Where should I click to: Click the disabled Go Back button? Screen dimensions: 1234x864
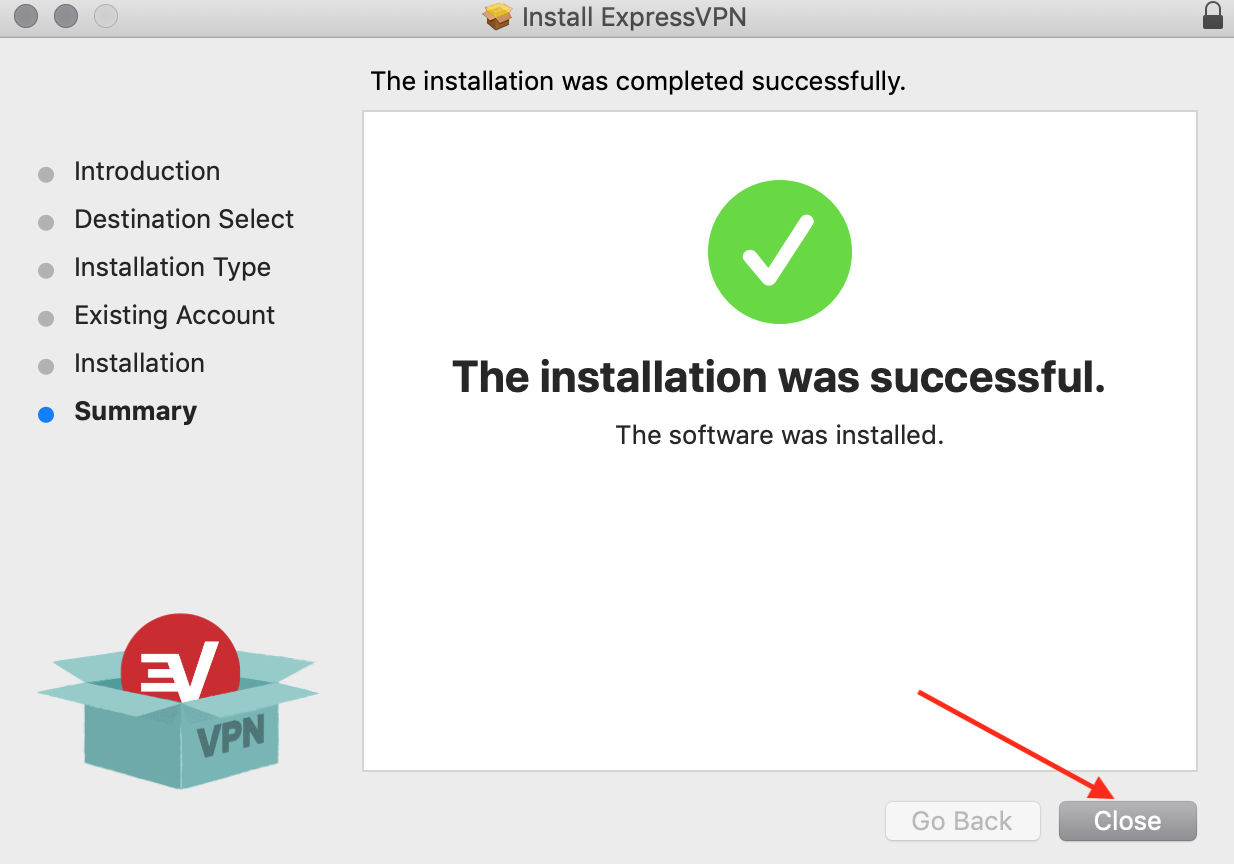(x=962, y=821)
